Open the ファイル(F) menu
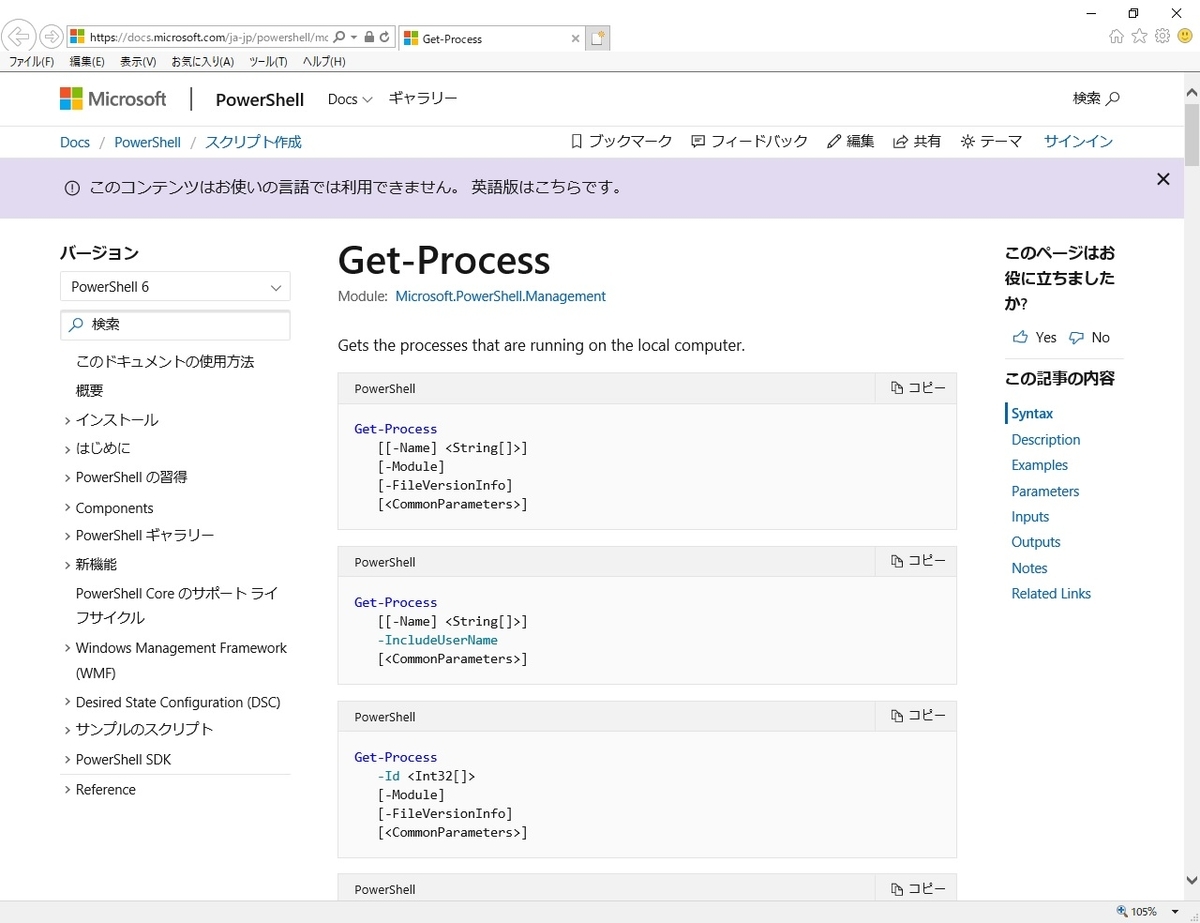This screenshot has width=1200, height=923. (31, 62)
